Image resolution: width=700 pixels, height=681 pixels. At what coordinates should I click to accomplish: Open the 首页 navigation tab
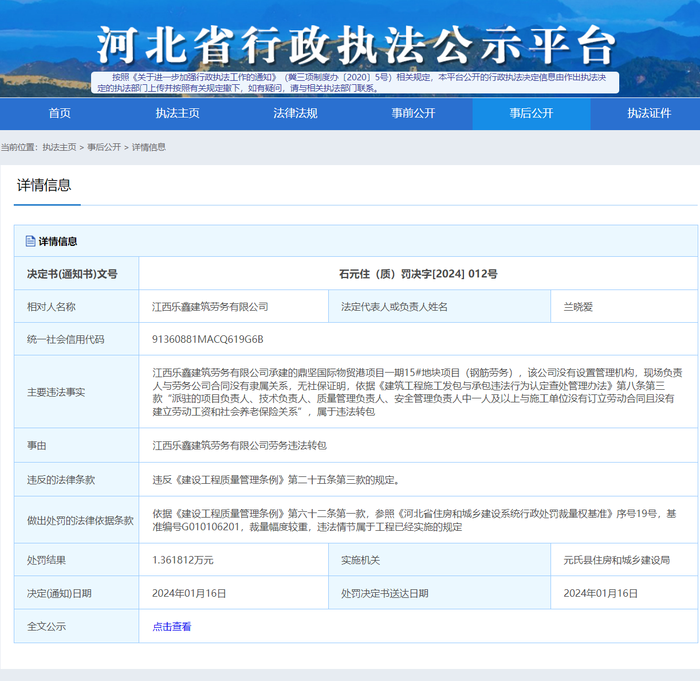click(x=59, y=113)
